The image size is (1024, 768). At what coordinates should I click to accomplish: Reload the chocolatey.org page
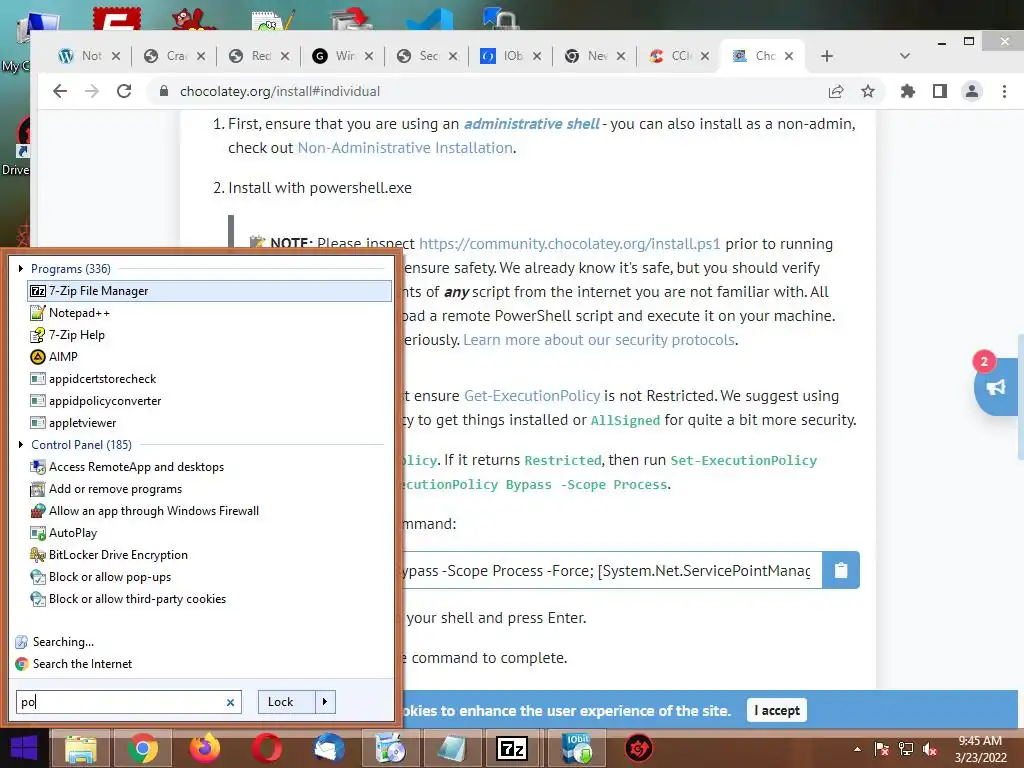(x=124, y=91)
